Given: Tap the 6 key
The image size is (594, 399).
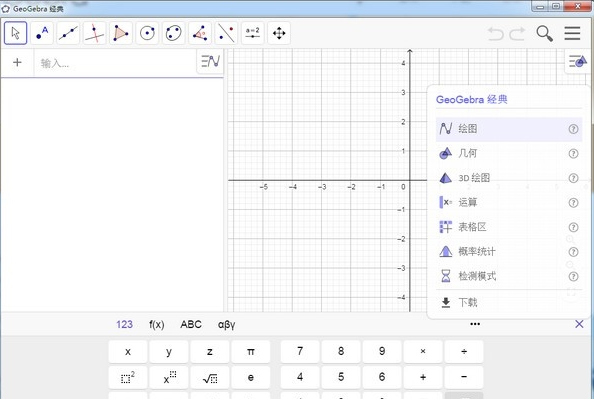Looking at the screenshot, I should click(x=382, y=377).
